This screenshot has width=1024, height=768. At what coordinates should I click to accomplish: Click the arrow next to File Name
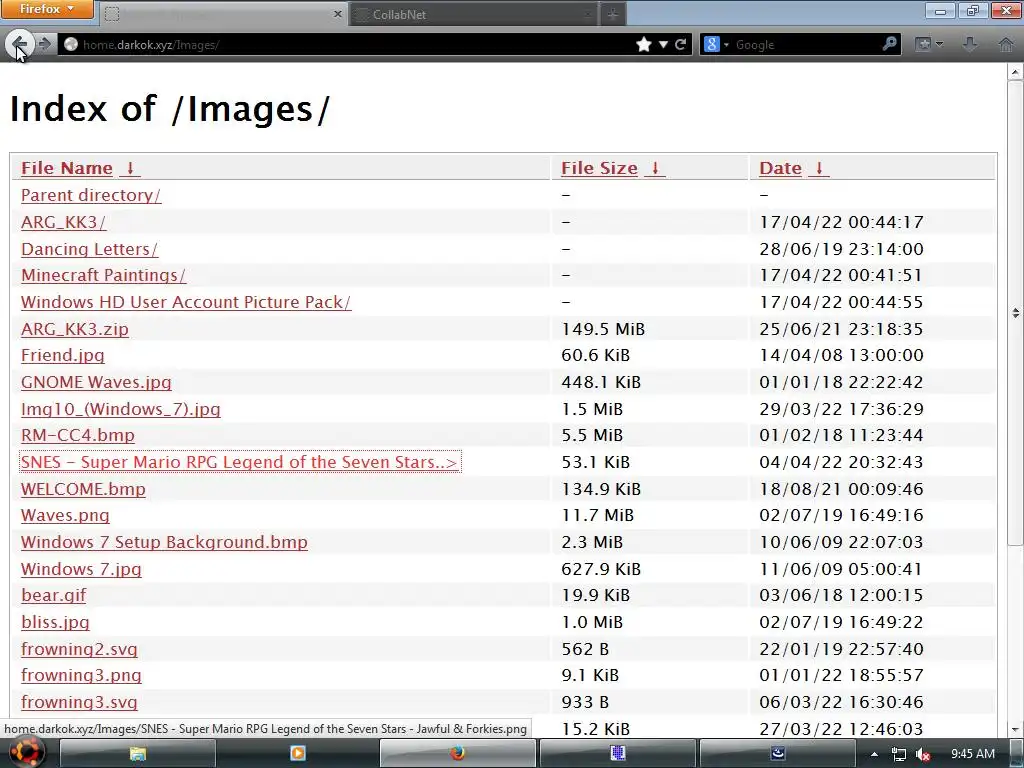click(130, 168)
